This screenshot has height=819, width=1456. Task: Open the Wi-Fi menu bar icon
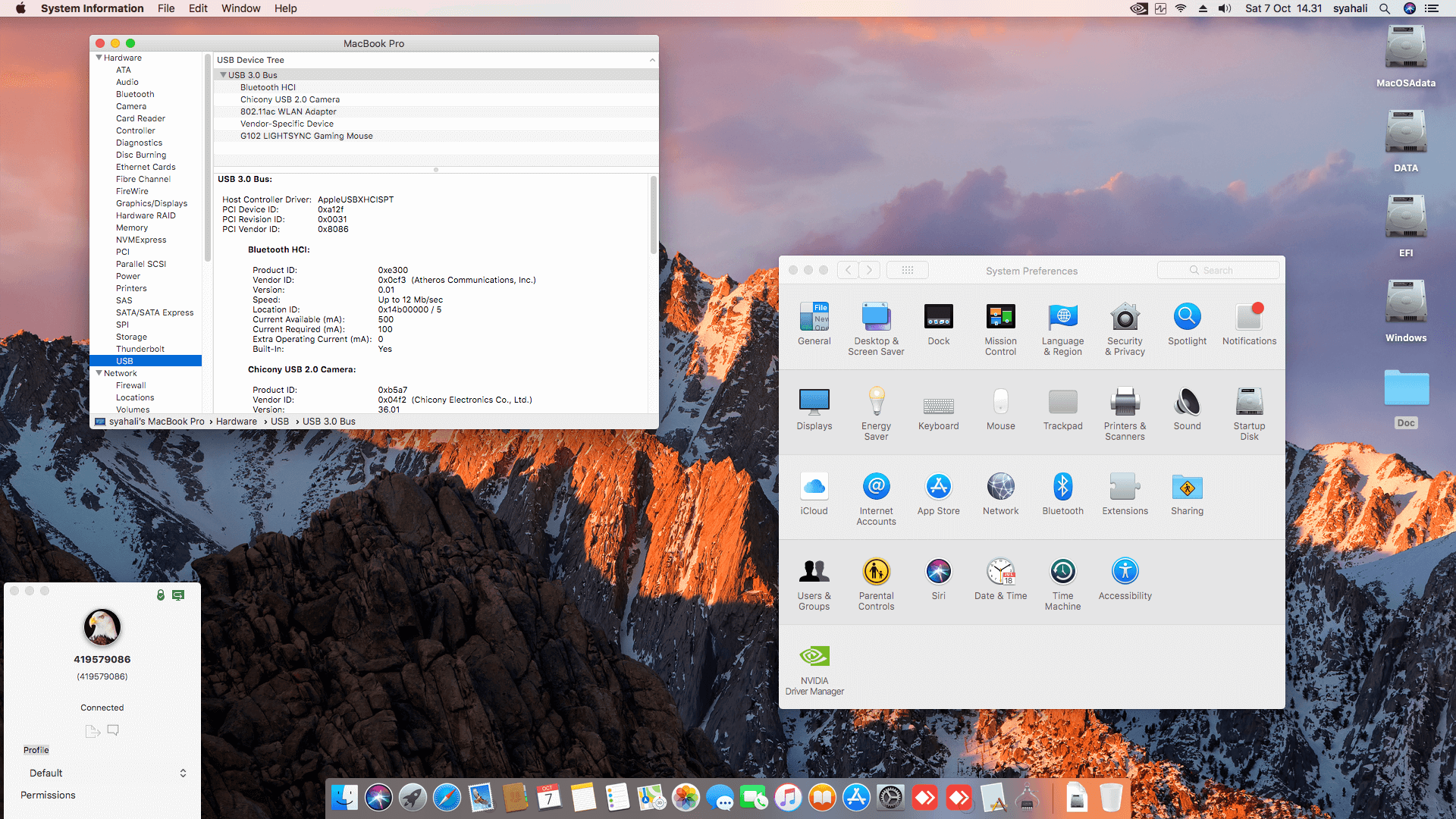point(1181,8)
